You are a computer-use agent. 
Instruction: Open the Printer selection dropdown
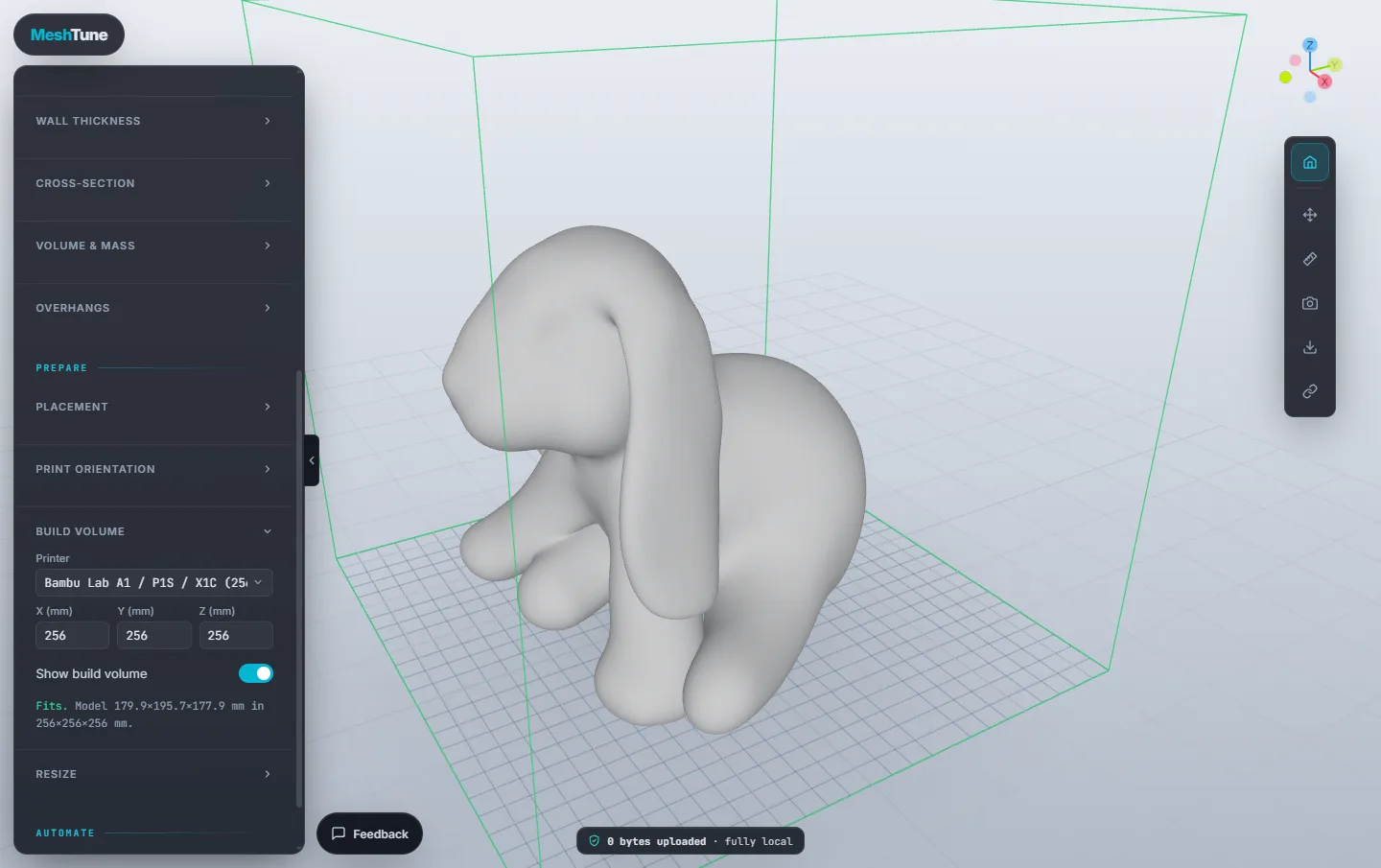click(x=154, y=582)
